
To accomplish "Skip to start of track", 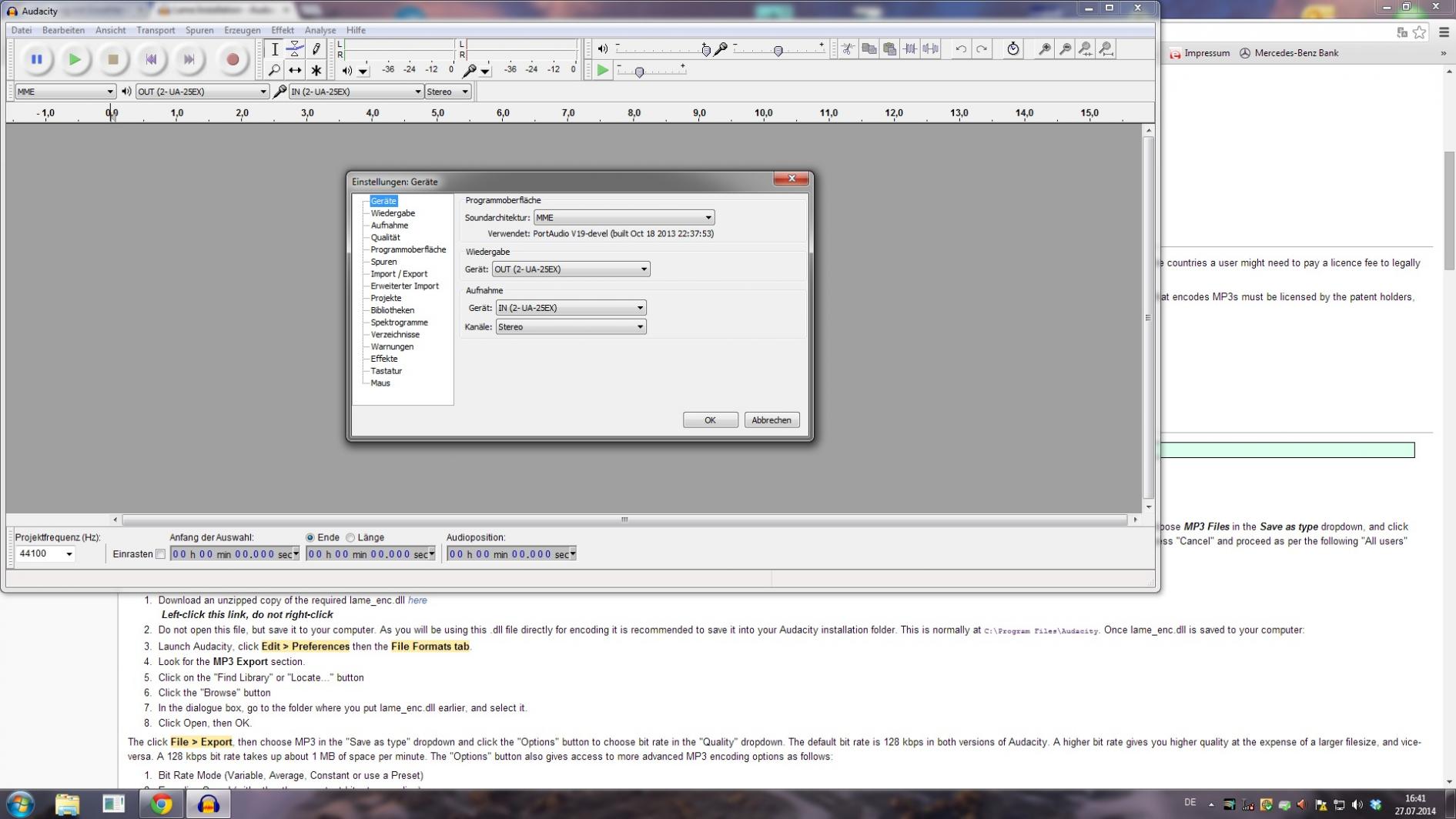I will (151, 59).
